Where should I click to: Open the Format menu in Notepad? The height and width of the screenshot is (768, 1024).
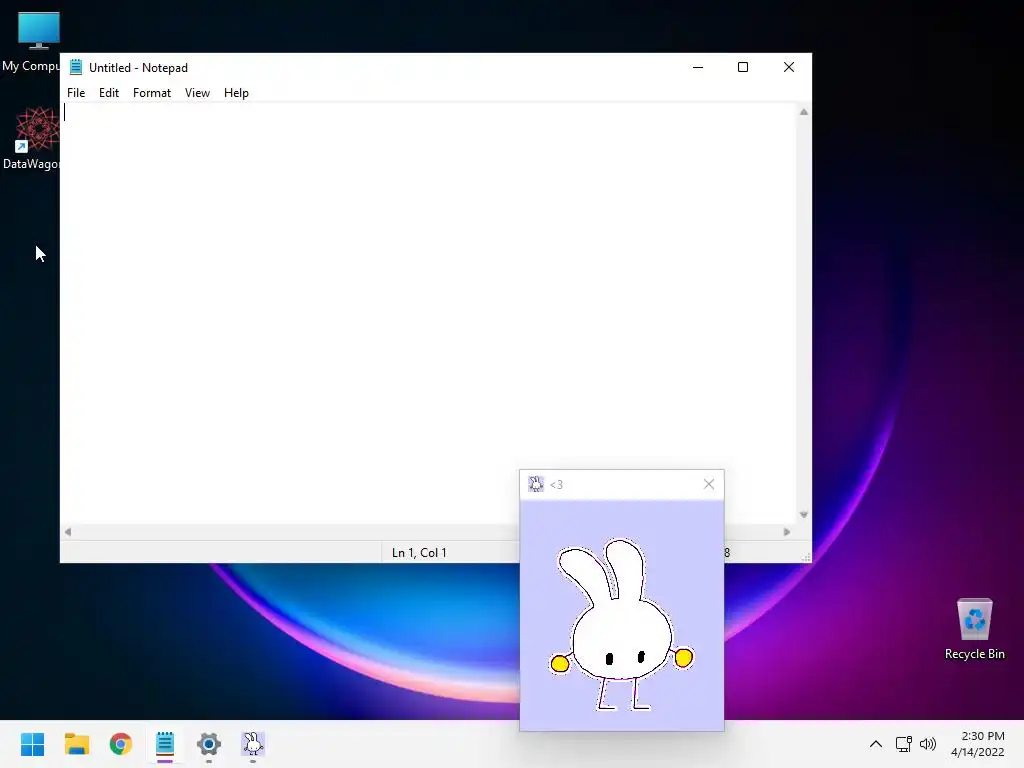point(152,93)
